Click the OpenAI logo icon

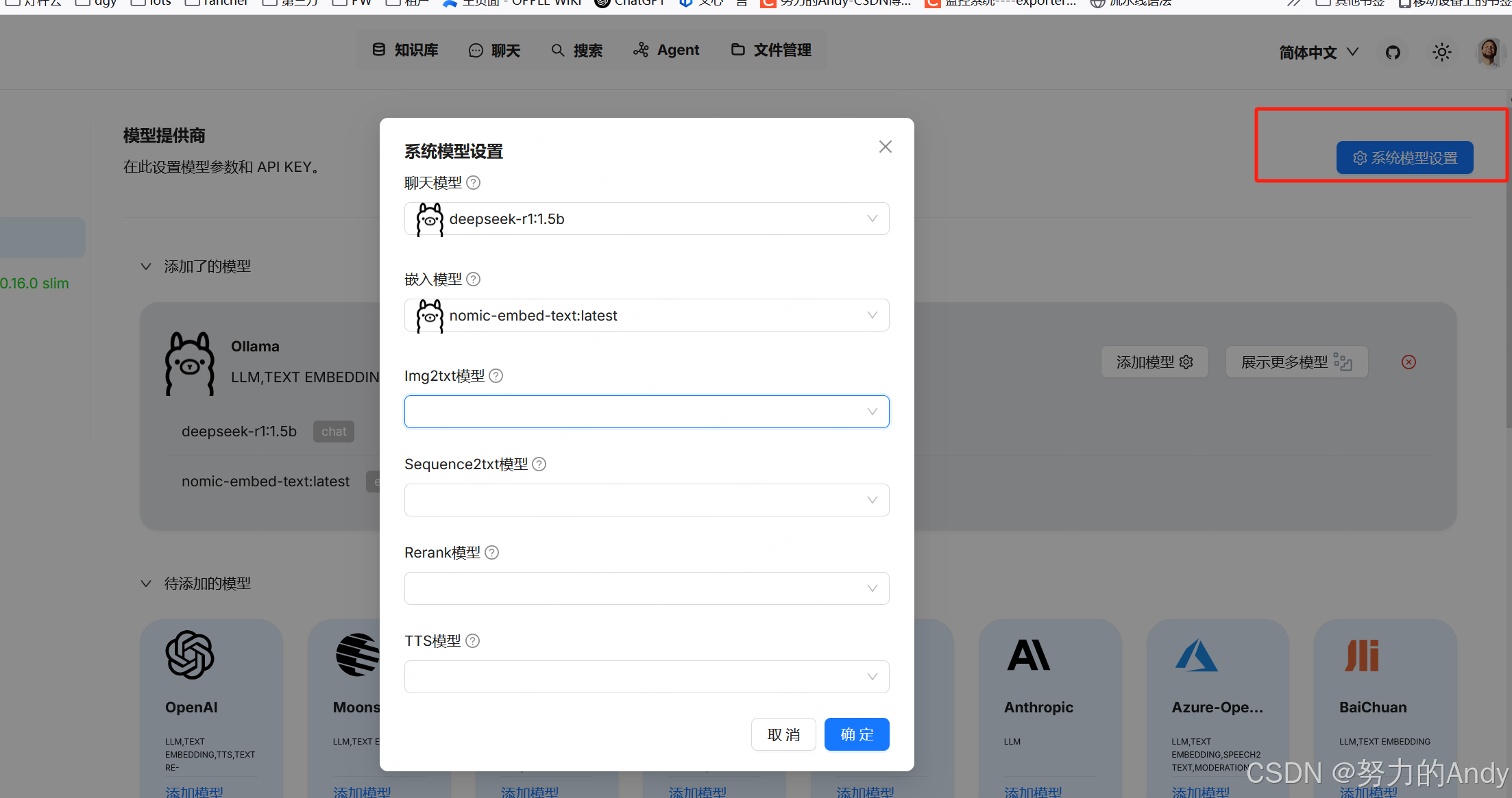click(x=190, y=655)
